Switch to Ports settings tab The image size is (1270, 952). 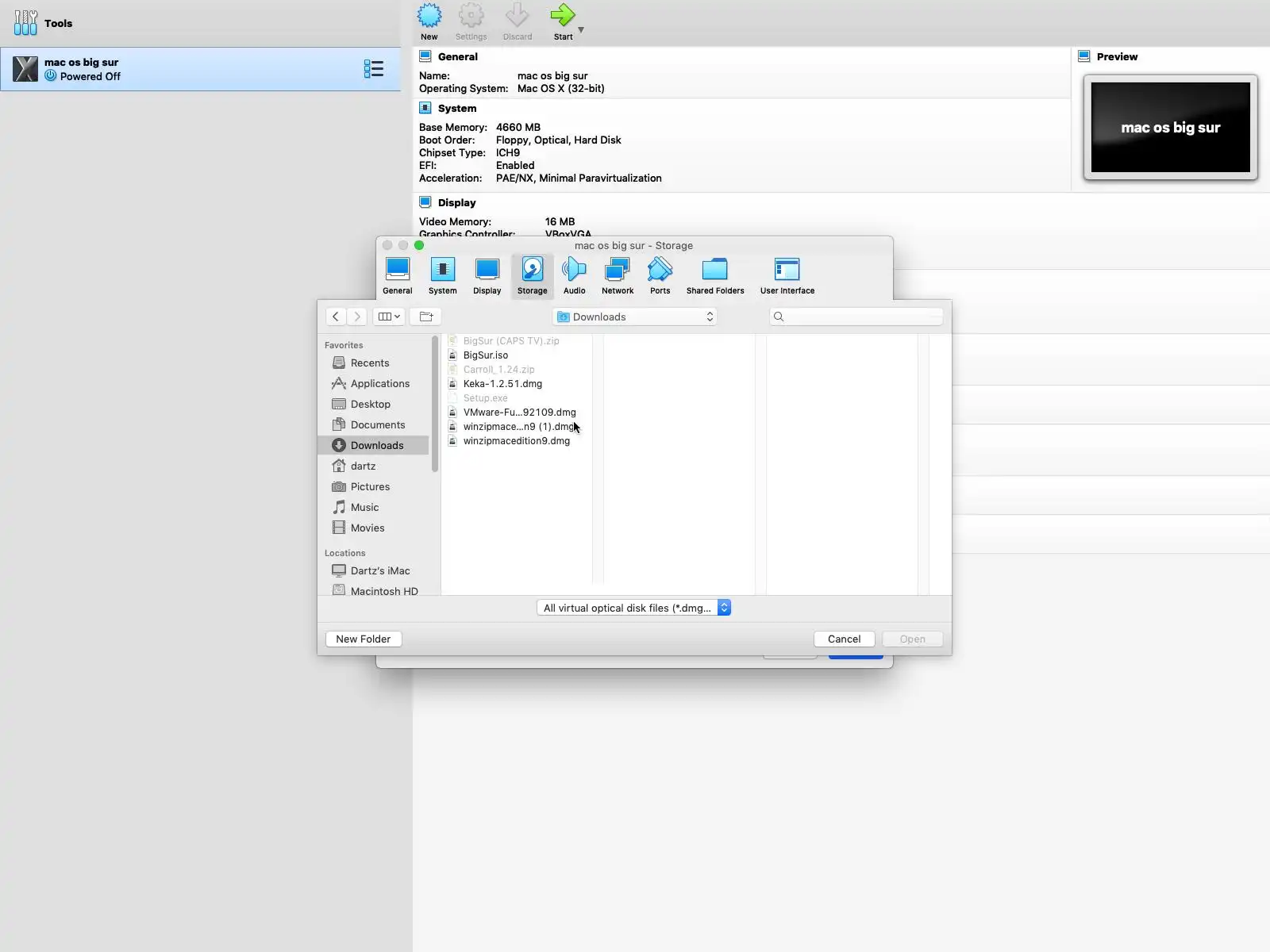point(660,276)
